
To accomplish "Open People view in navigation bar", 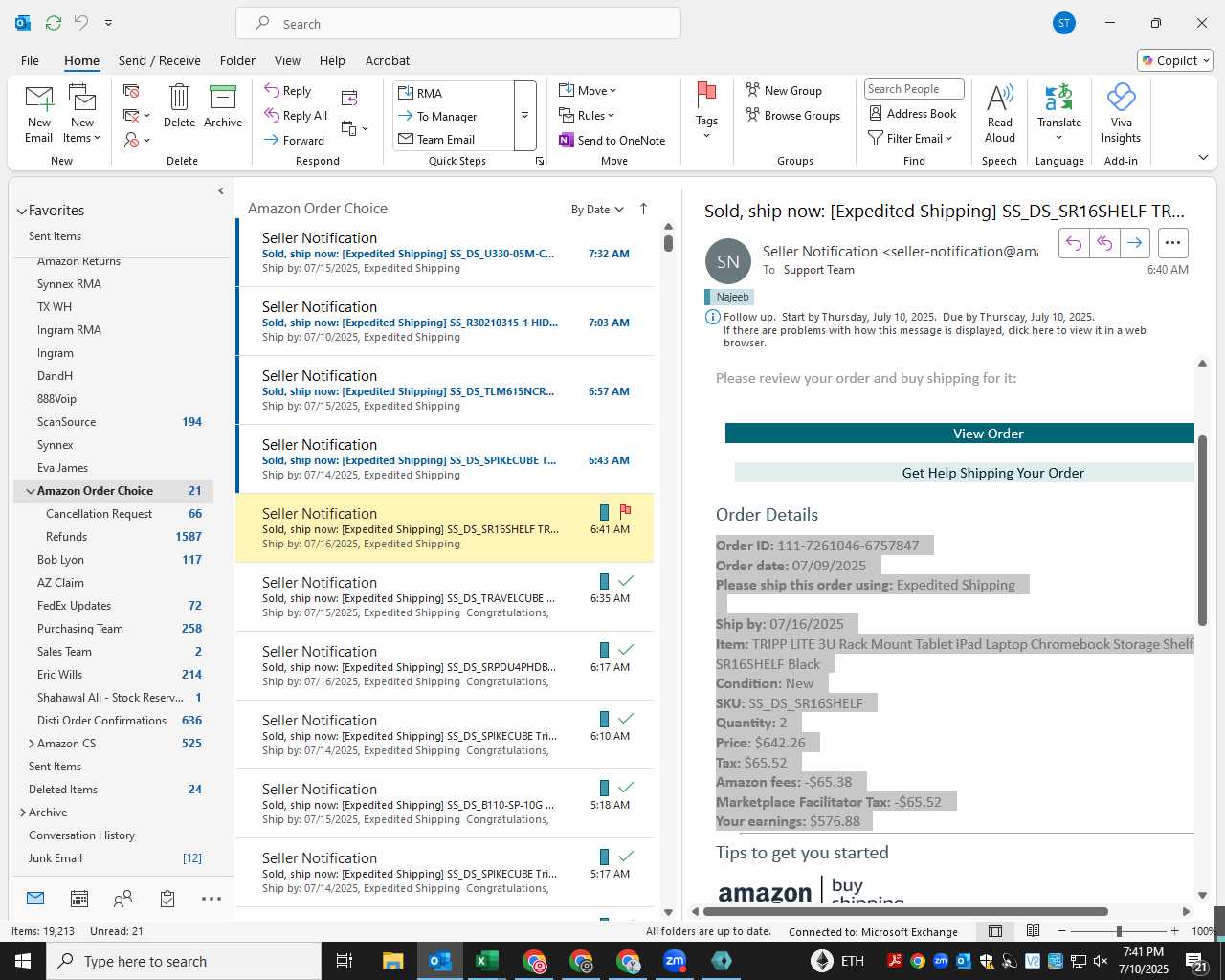I will pos(123,899).
